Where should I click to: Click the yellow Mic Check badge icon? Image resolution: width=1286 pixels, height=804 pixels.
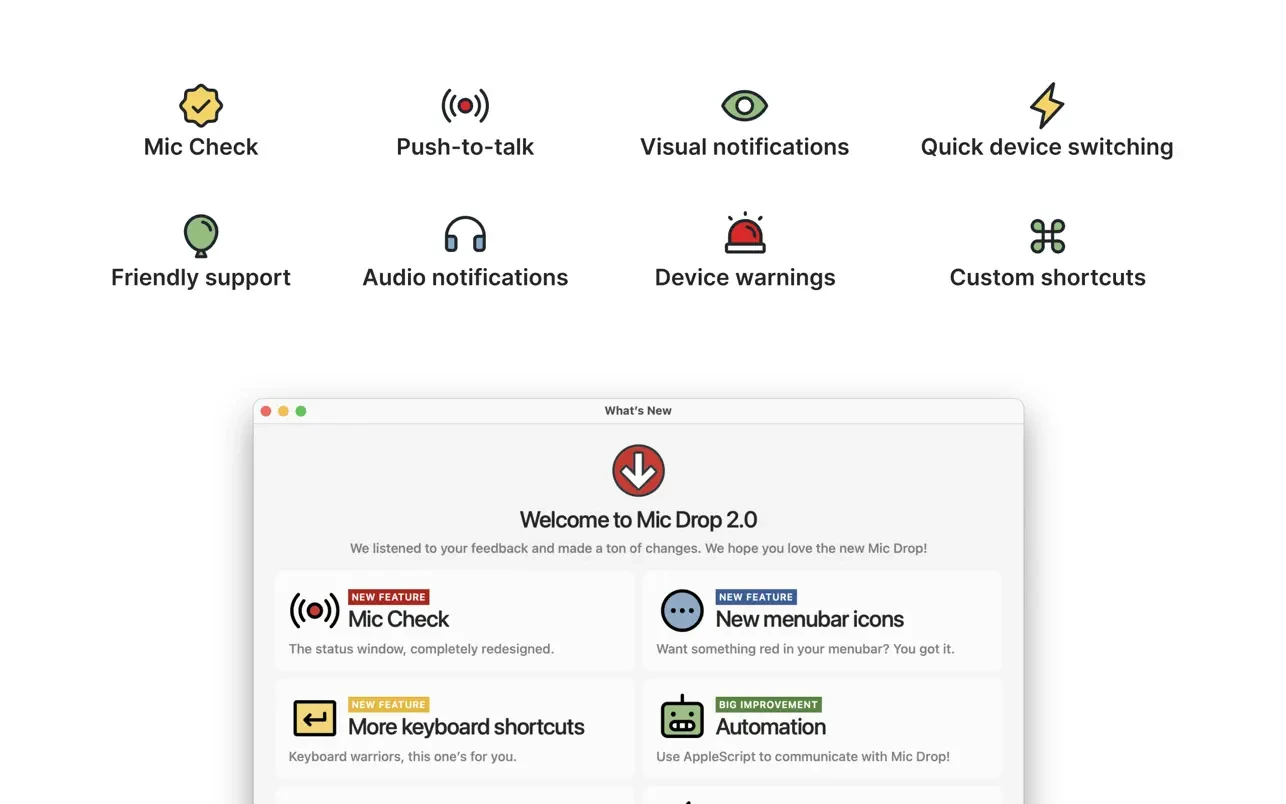tap(201, 105)
